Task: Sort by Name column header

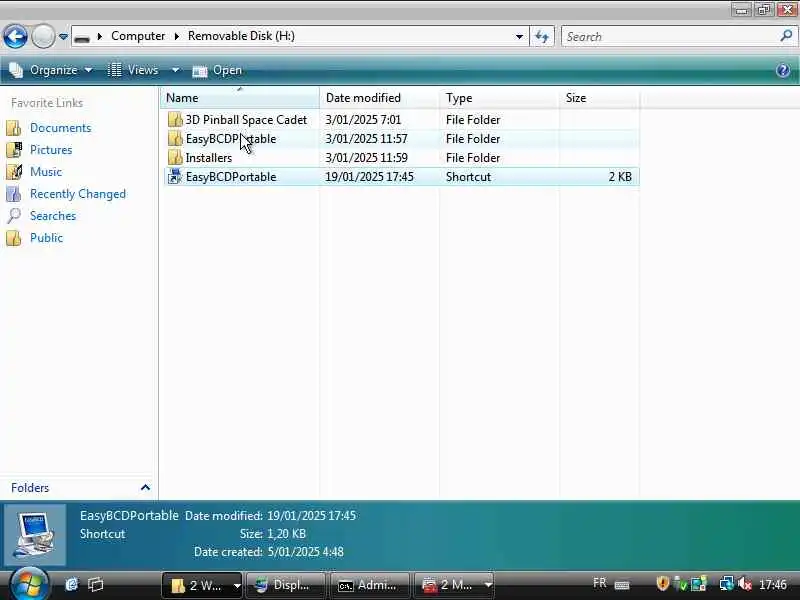Action: [x=240, y=97]
